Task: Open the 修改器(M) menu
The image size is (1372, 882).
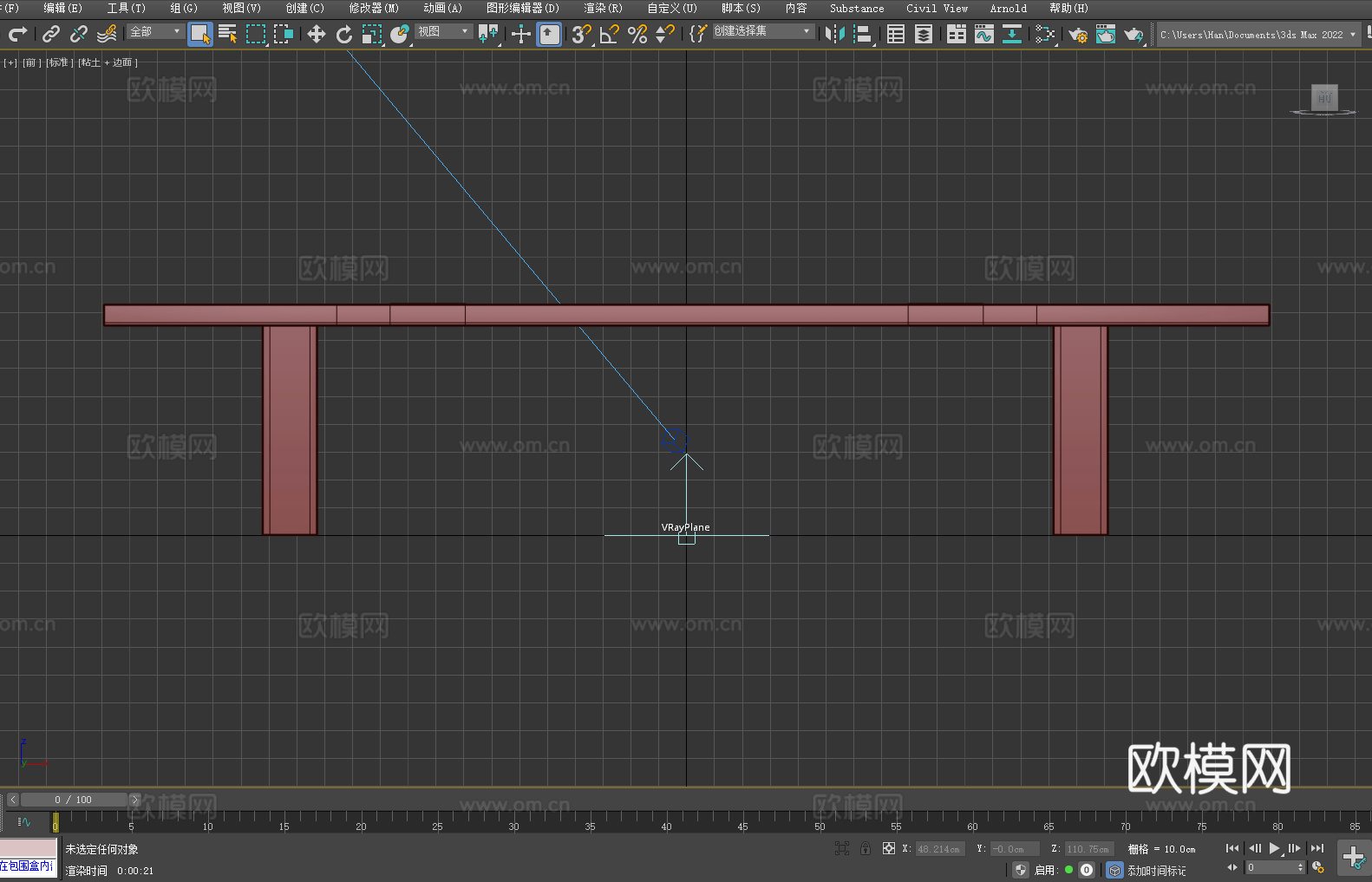Action: point(374,8)
